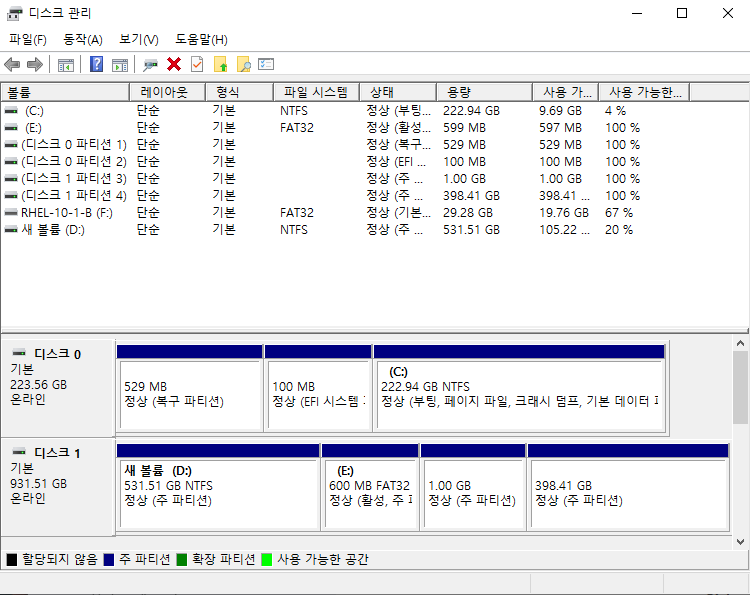Open the 동작(A) menu

coord(83,39)
